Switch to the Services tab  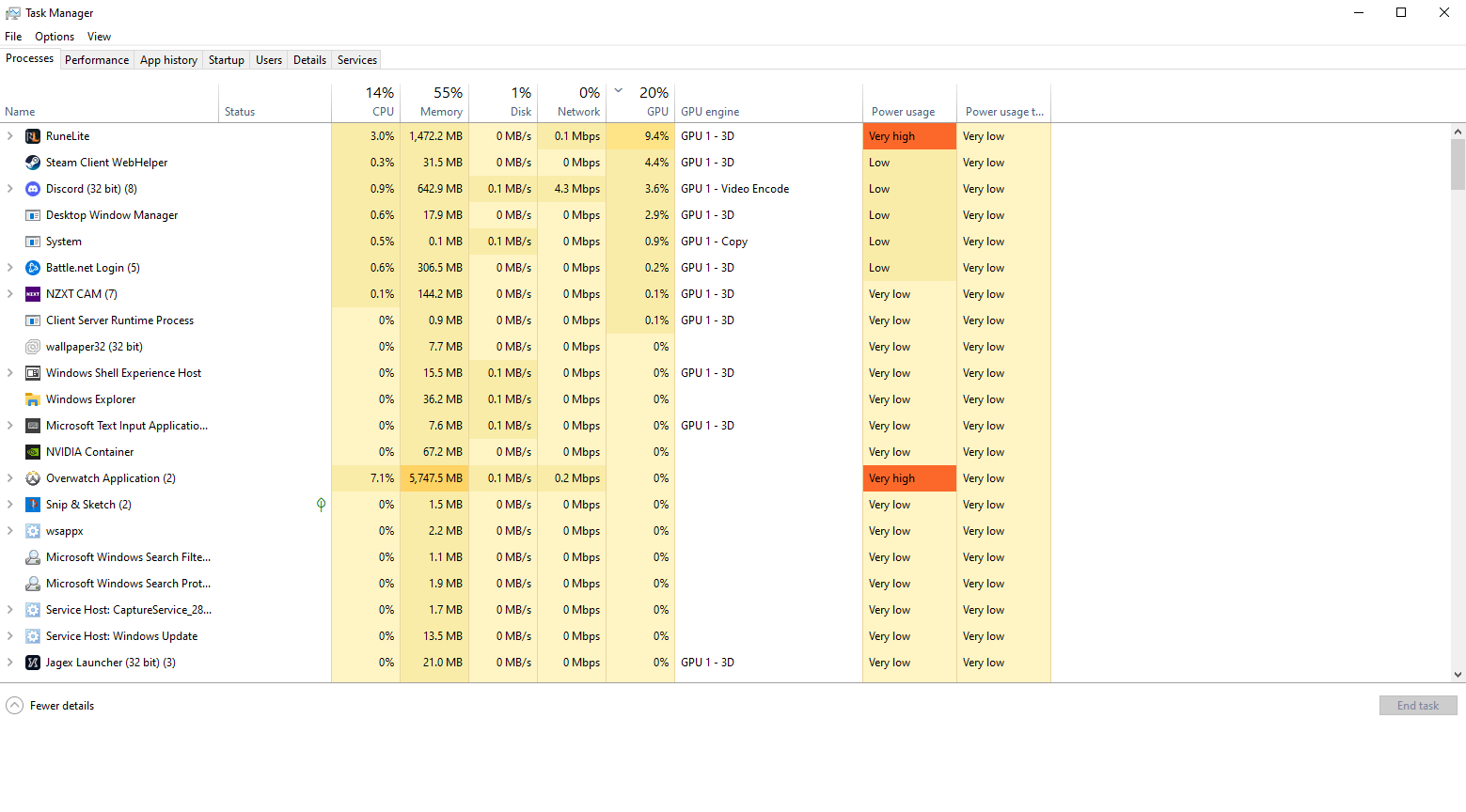tap(357, 60)
